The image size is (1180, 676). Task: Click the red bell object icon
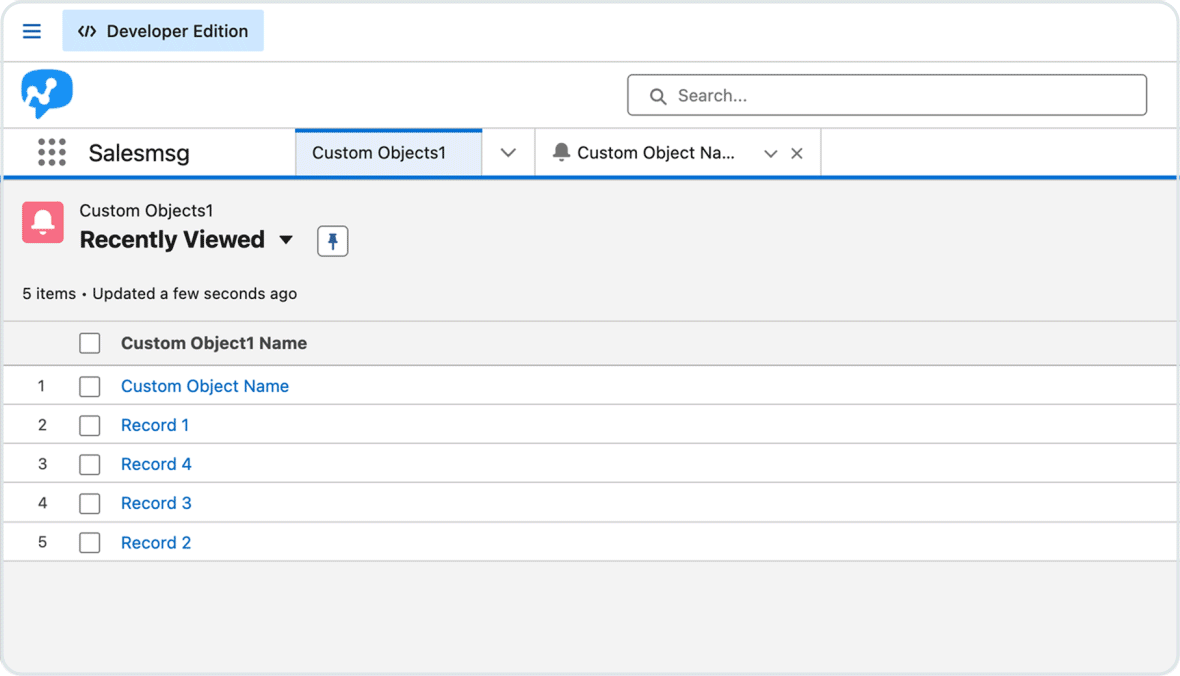point(42,222)
